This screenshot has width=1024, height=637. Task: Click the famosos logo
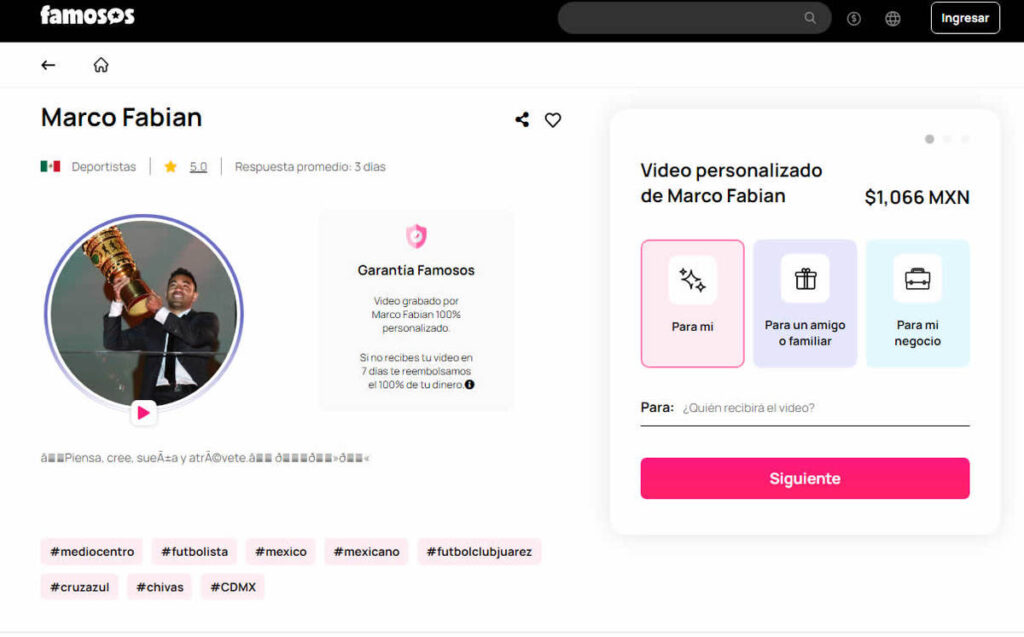(87, 16)
